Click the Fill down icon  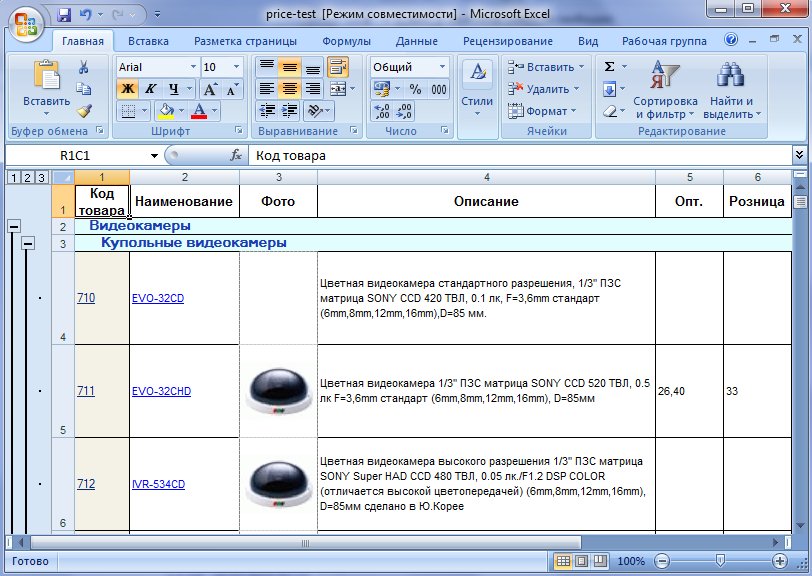(x=610, y=90)
